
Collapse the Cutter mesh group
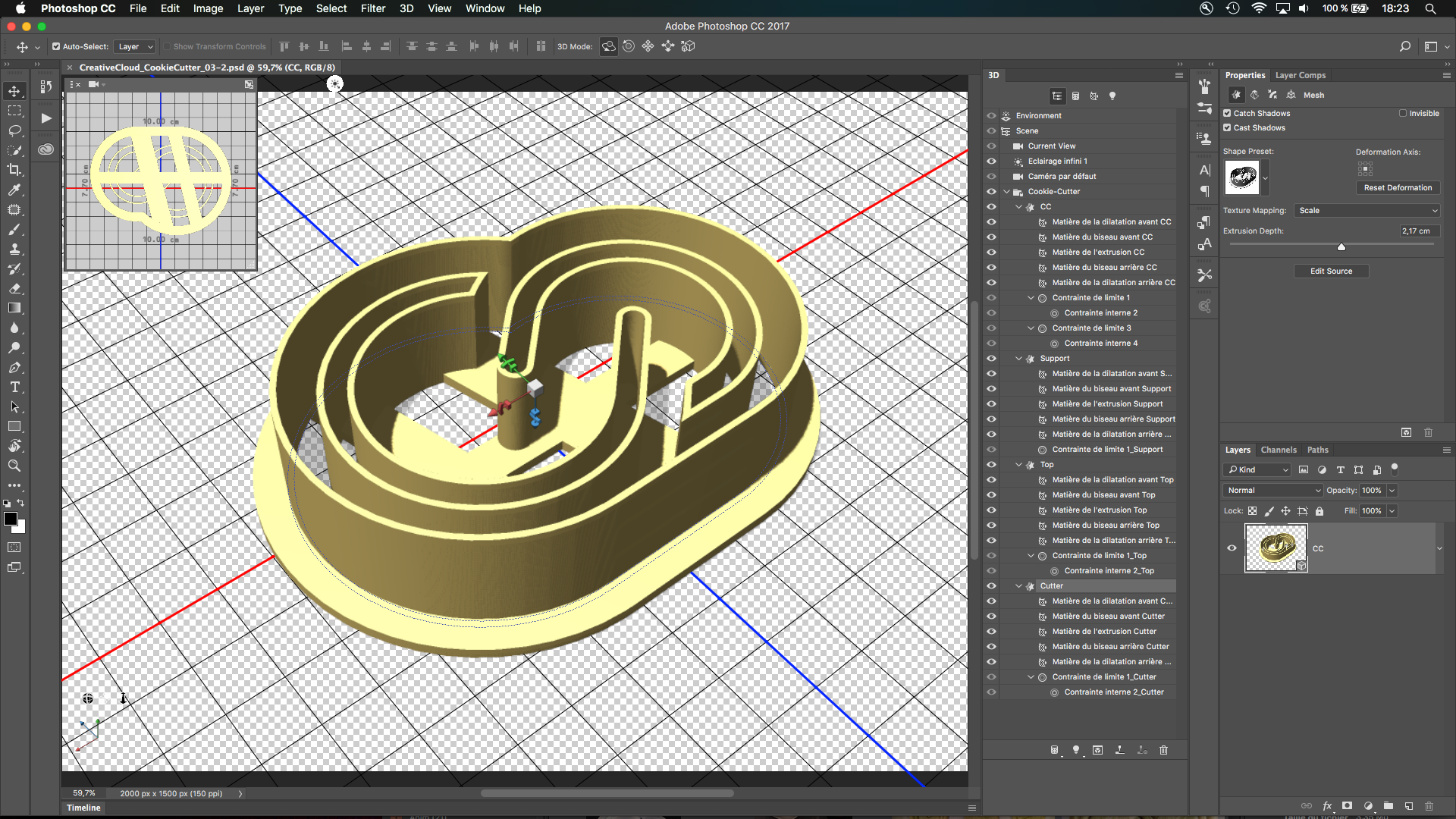(1018, 586)
